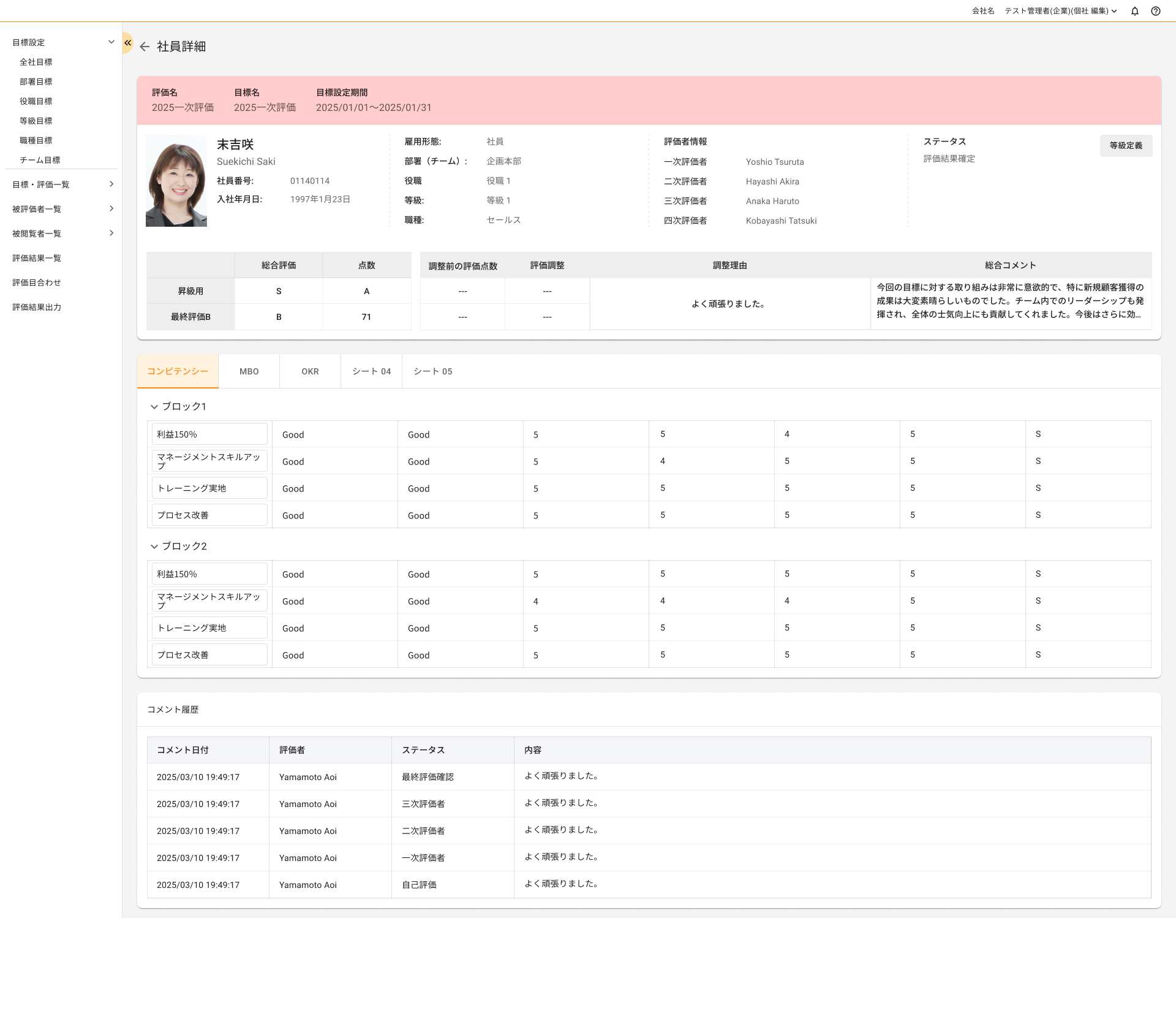1176x1016 pixels.
Task: Switch to the シート 04 tab
Action: click(x=372, y=371)
